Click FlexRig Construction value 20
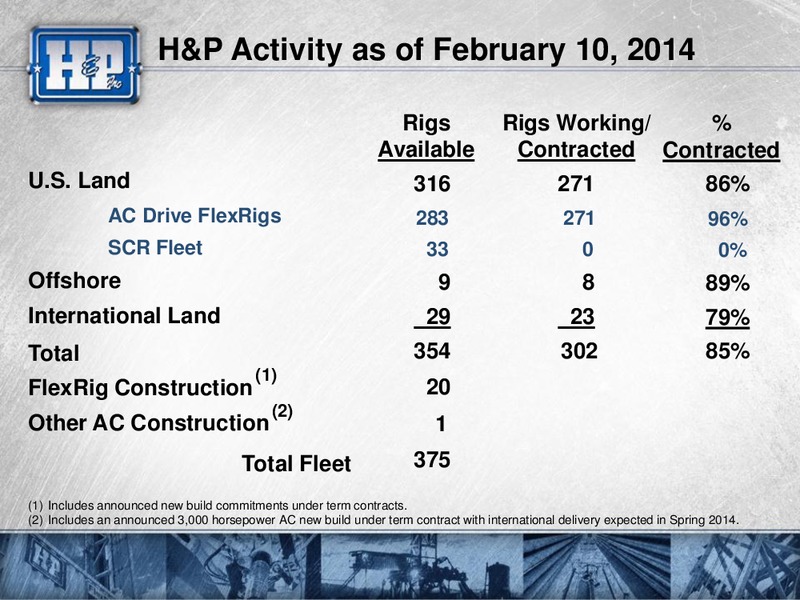Screen dimensions: 800x600 [x=438, y=387]
